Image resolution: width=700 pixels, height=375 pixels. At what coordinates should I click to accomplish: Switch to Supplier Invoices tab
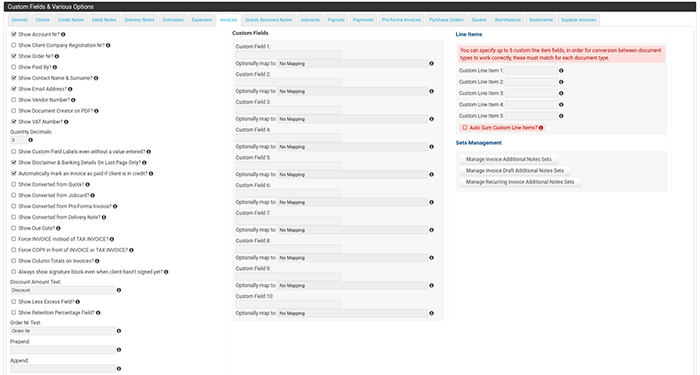coord(579,20)
